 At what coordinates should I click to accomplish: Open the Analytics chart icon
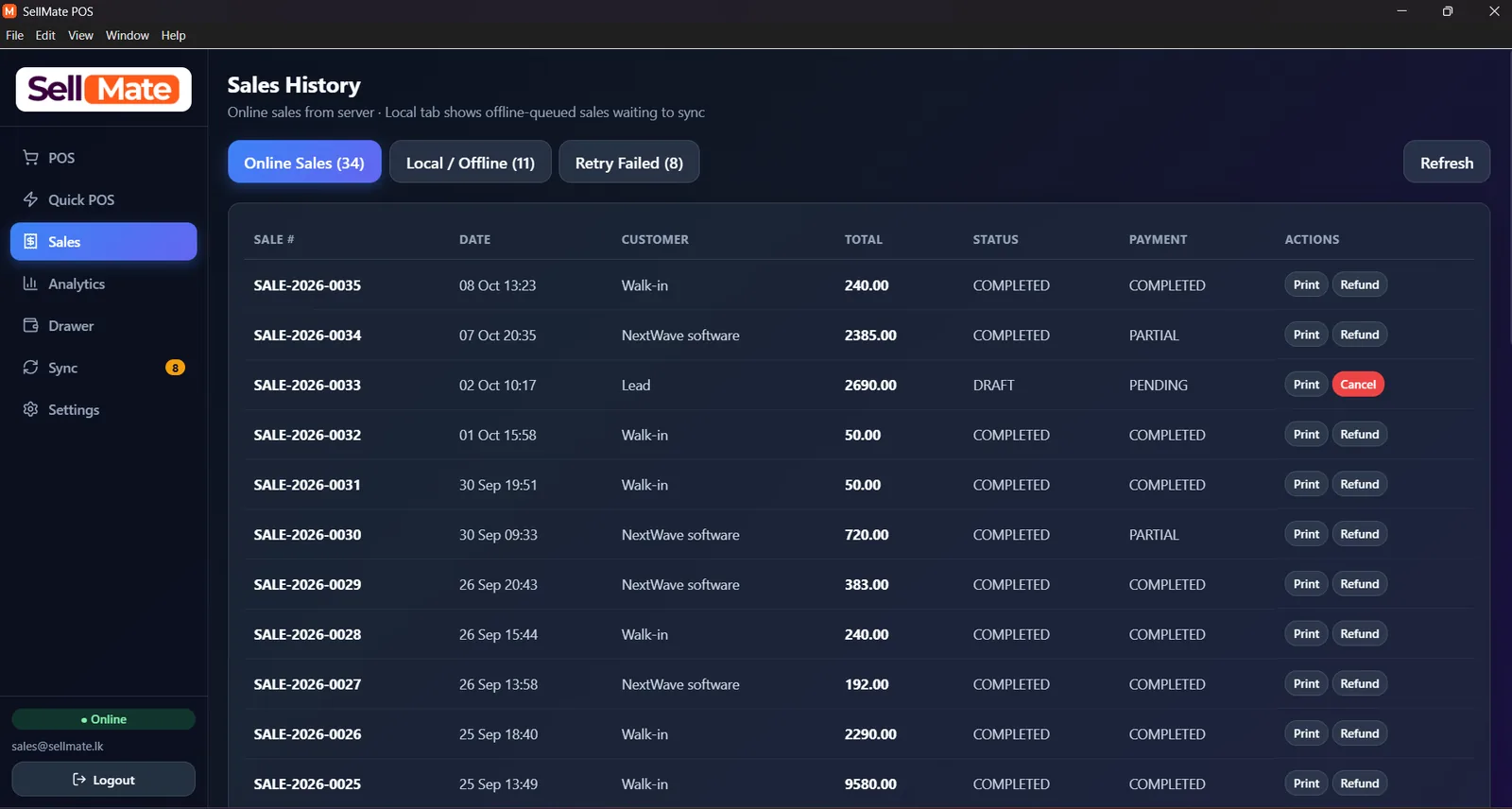tap(30, 284)
